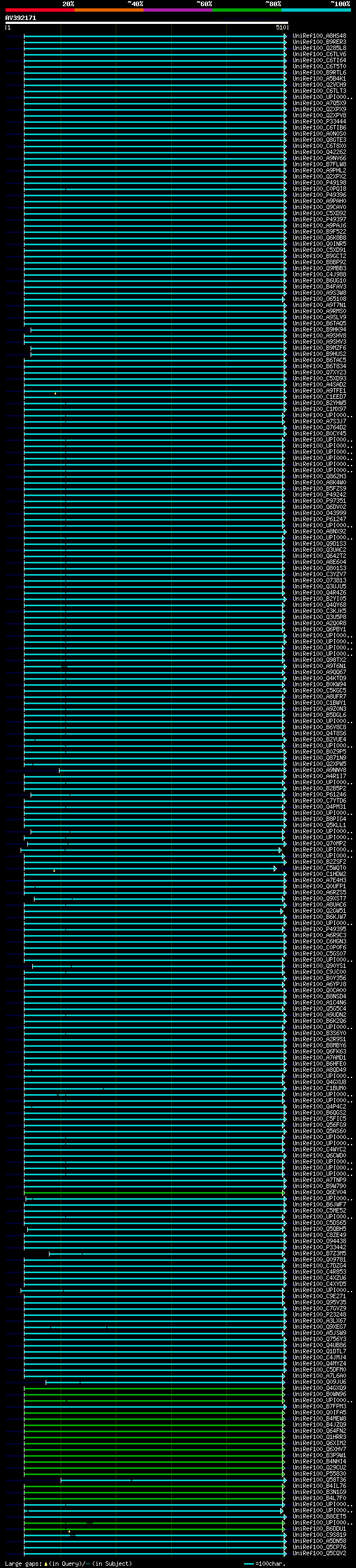
Task: Select hit label UniRef100_A9TFE1
Action: click(319, 391)
